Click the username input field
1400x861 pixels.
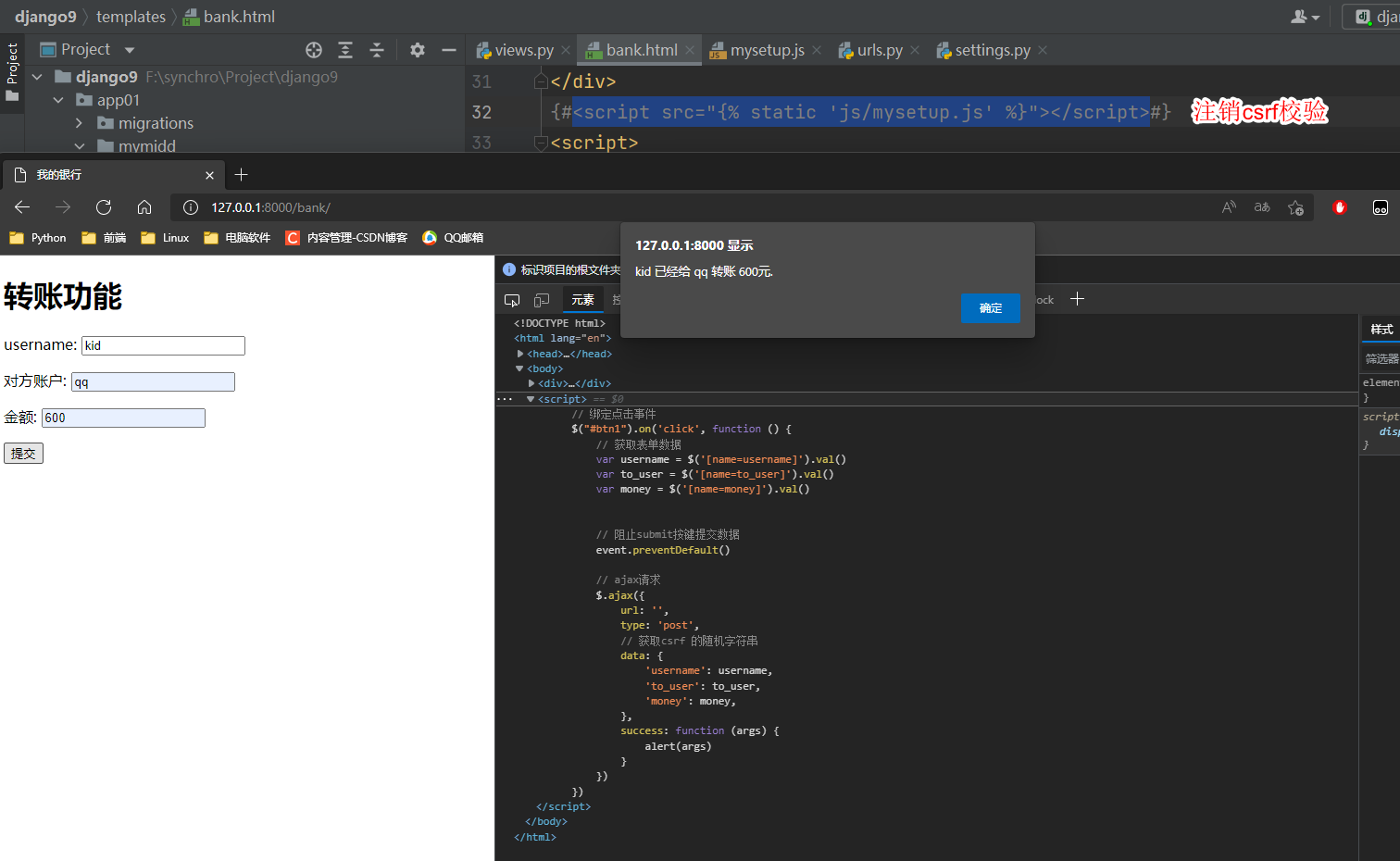[x=163, y=345]
